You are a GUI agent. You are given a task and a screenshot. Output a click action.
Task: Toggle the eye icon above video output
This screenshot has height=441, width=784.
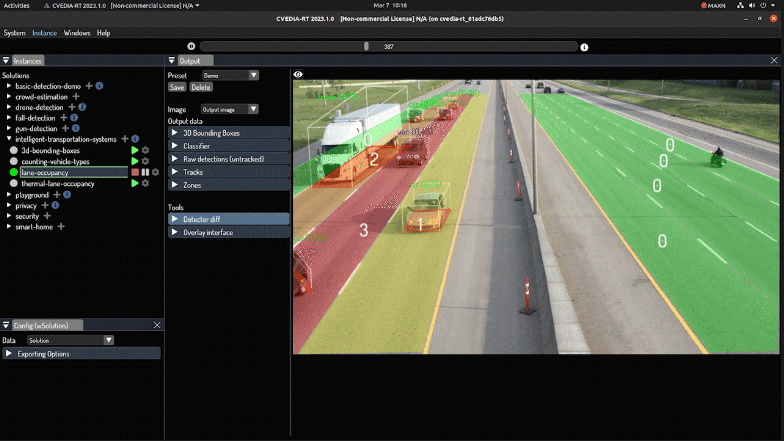[299, 74]
